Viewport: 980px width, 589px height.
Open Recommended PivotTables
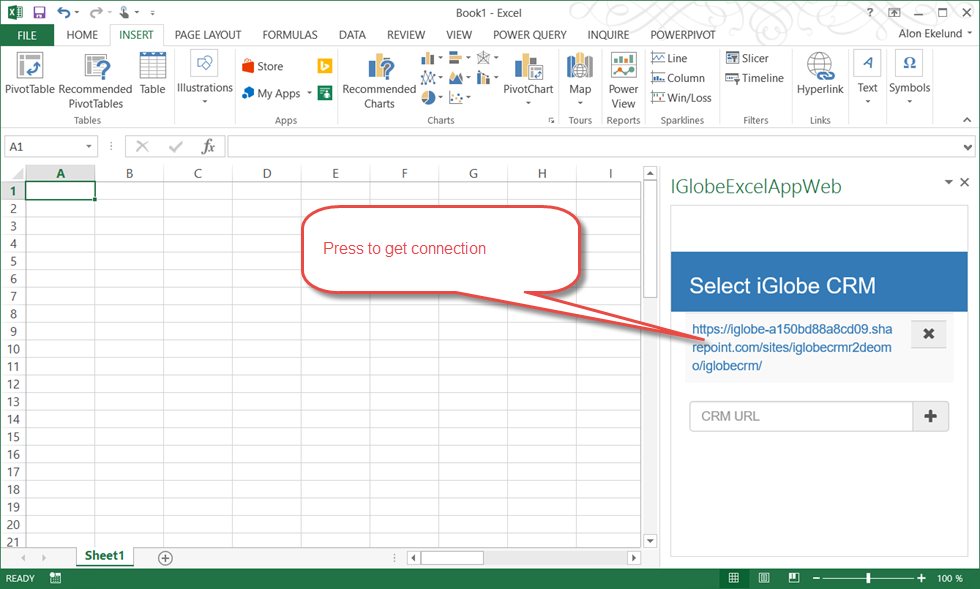tap(96, 81)
